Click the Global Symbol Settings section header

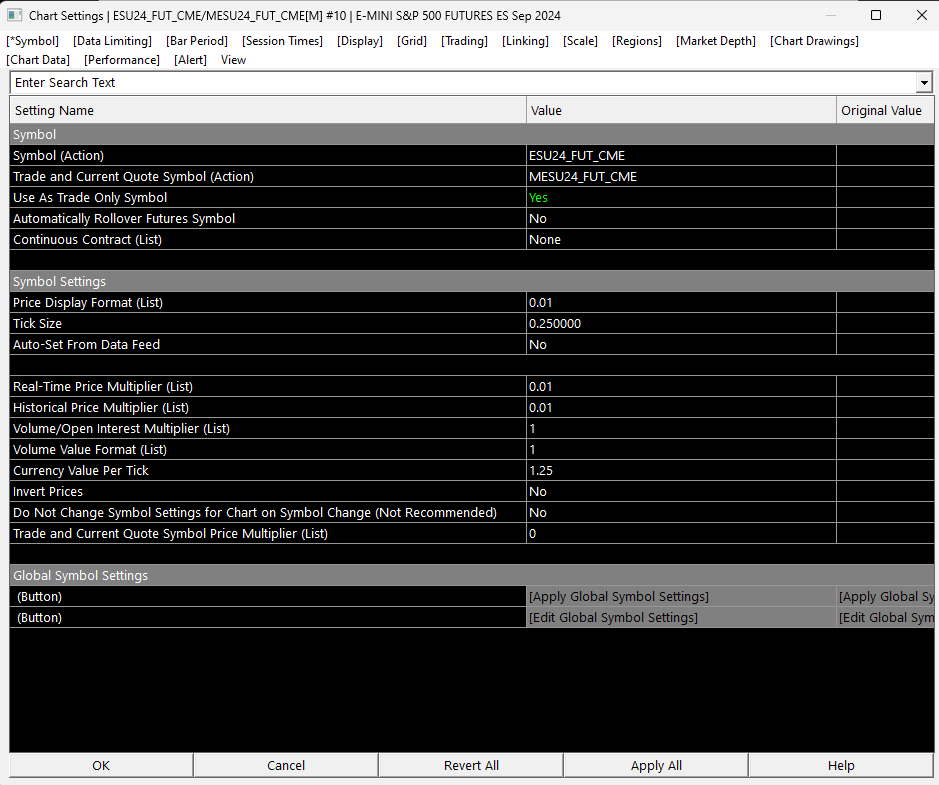471,575
